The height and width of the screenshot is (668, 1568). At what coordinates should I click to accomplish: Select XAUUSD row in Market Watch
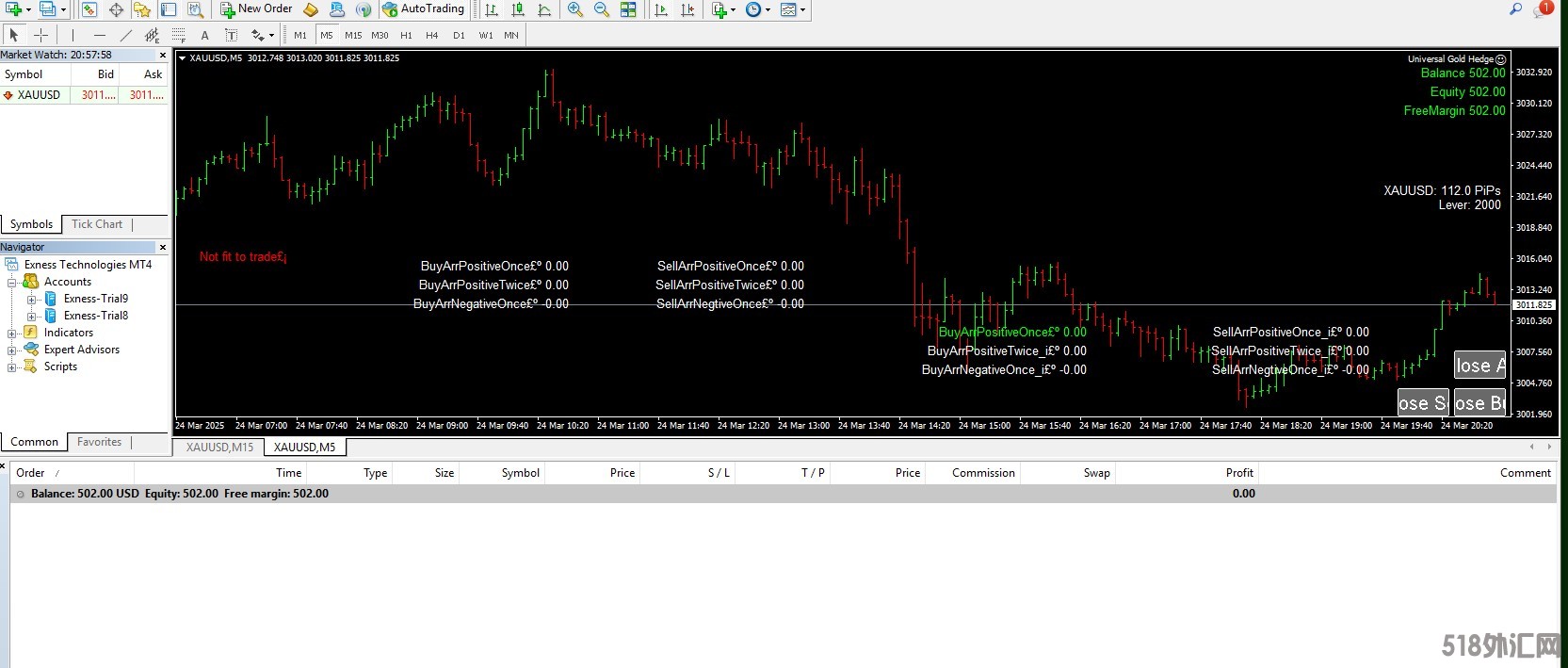coord(84,95)
